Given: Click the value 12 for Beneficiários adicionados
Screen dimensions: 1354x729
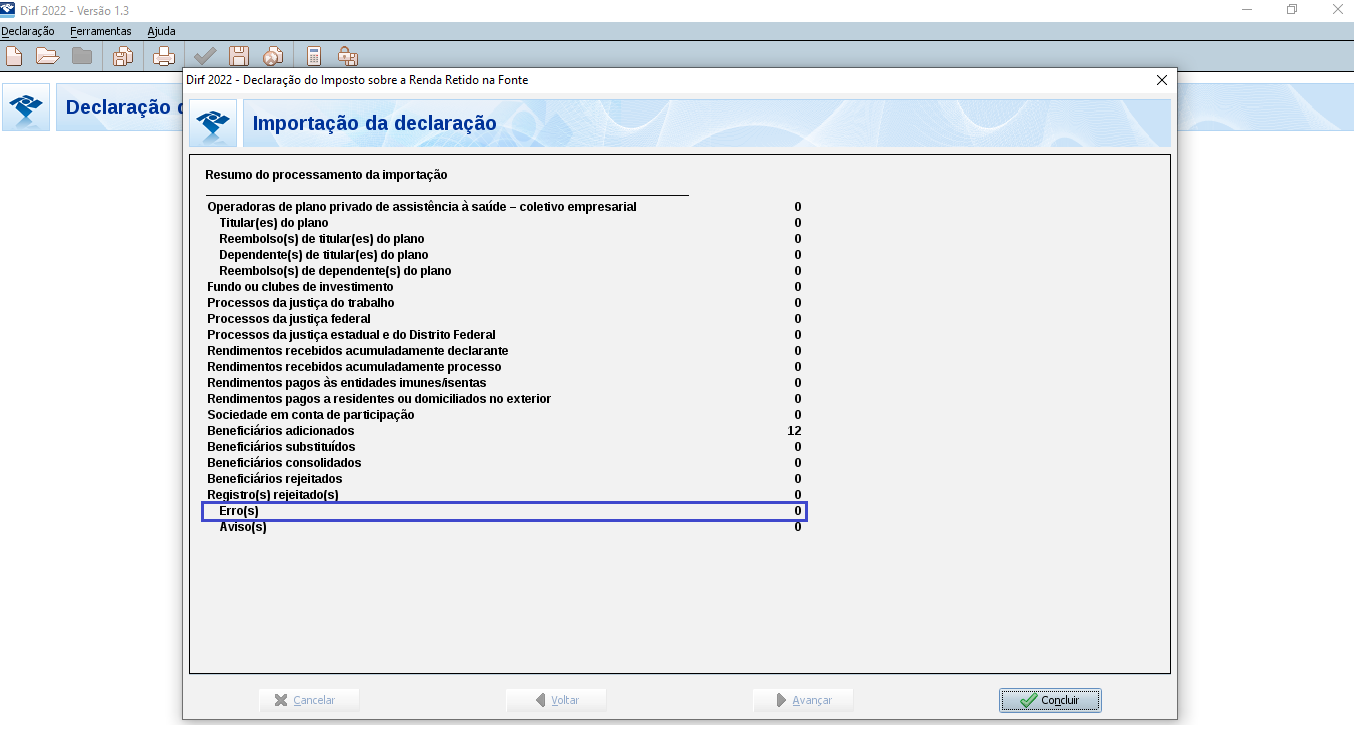Looking at the screenshot, I should click(x=794, y=431).
